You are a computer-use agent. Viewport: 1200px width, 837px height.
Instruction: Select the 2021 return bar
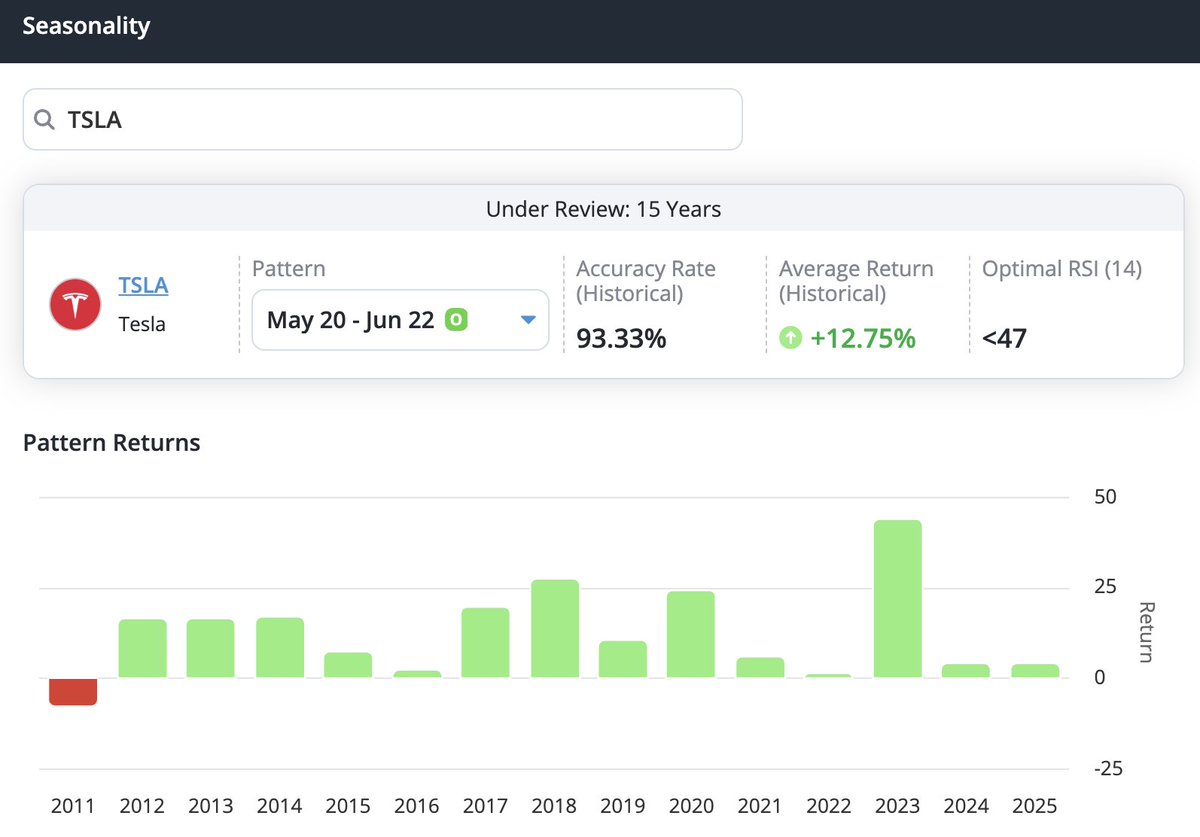pyautogui.click(x=760, y=668)
